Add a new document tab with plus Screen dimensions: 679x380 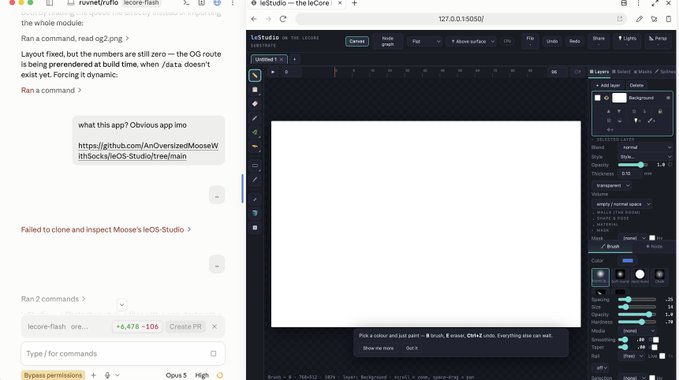point(294,59)
